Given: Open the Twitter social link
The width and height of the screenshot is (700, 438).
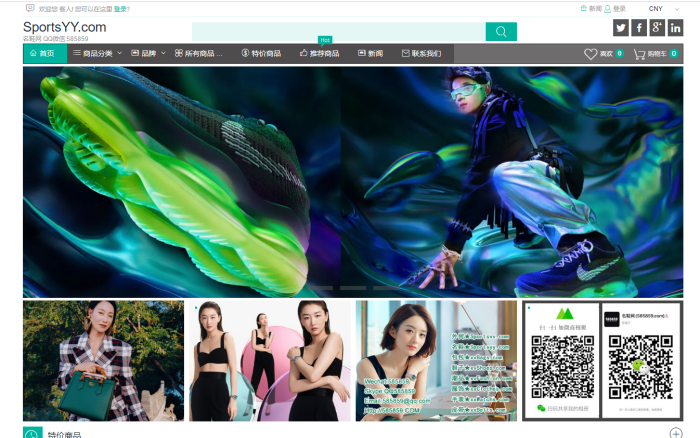Looking at the screenshot, I should [x=621, y=28].
